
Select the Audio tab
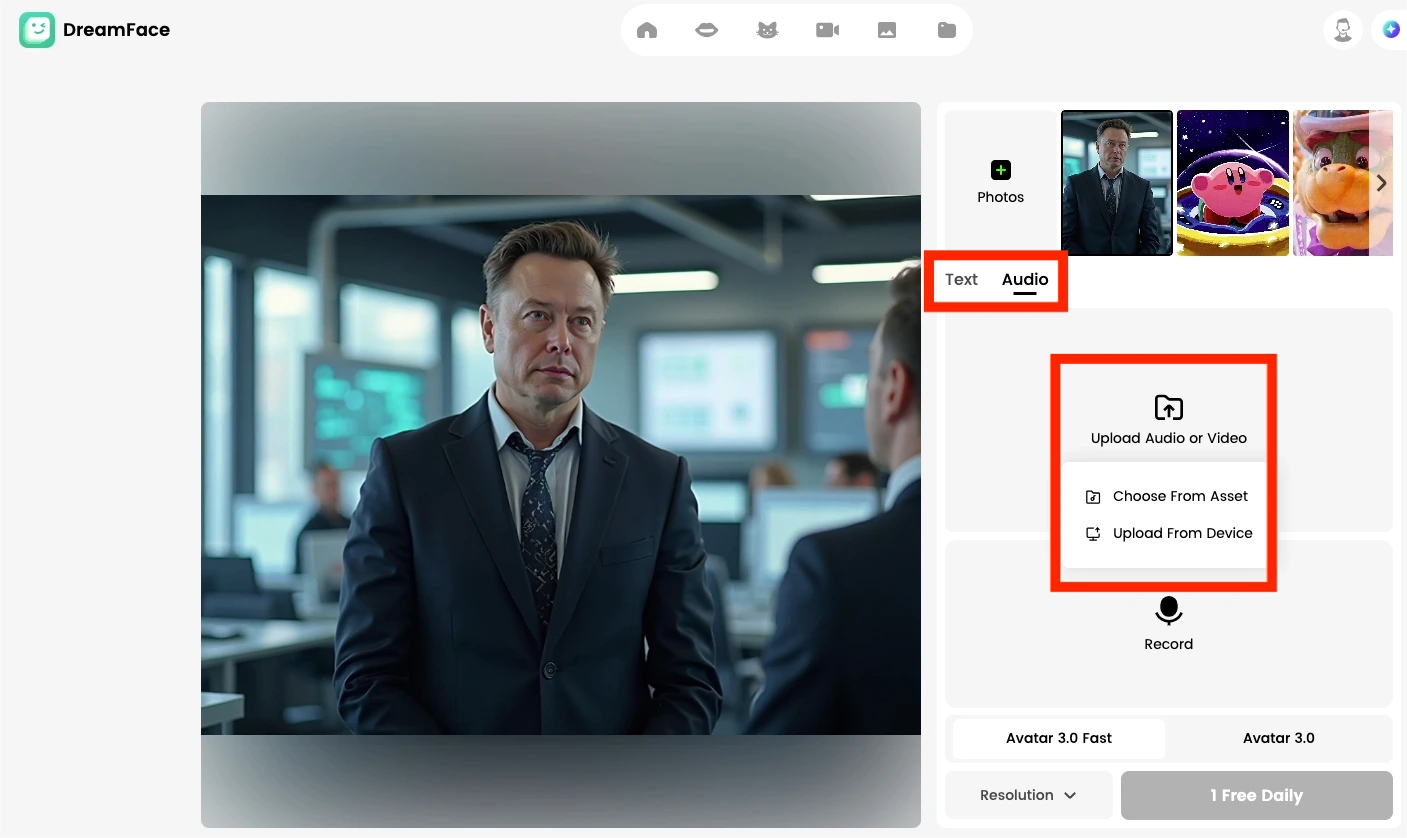tap(1024, 280)
